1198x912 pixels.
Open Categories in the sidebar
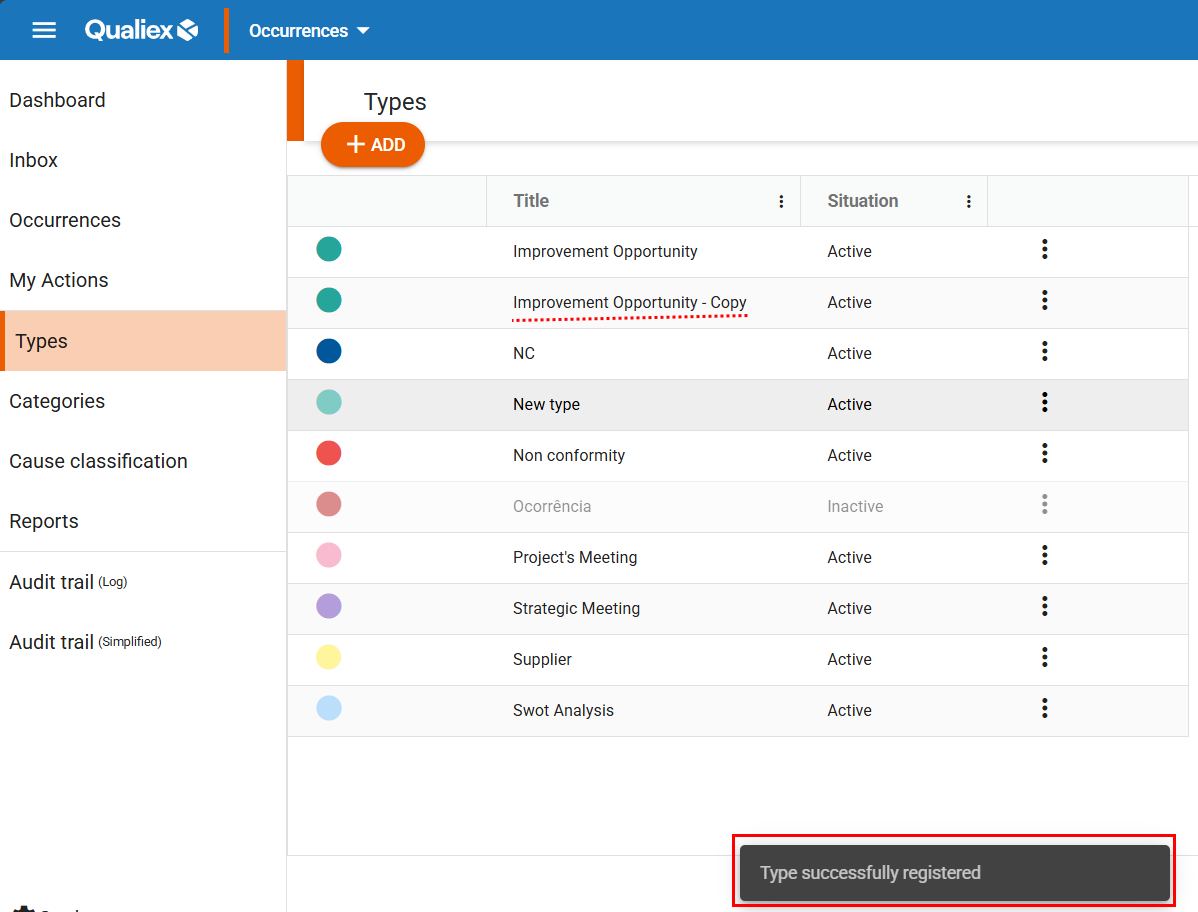(57, 401)
